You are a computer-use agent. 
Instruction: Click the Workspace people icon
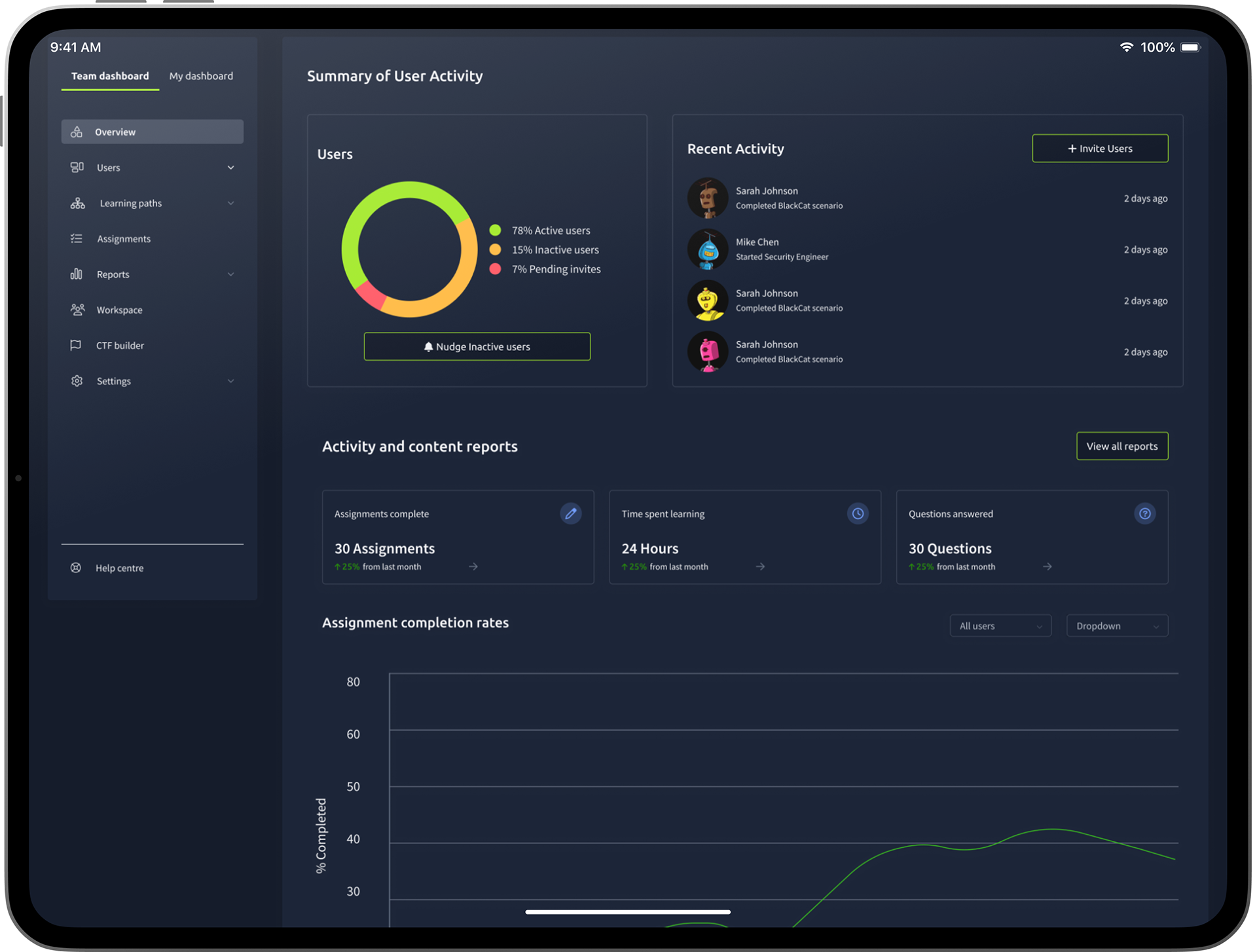77,309
